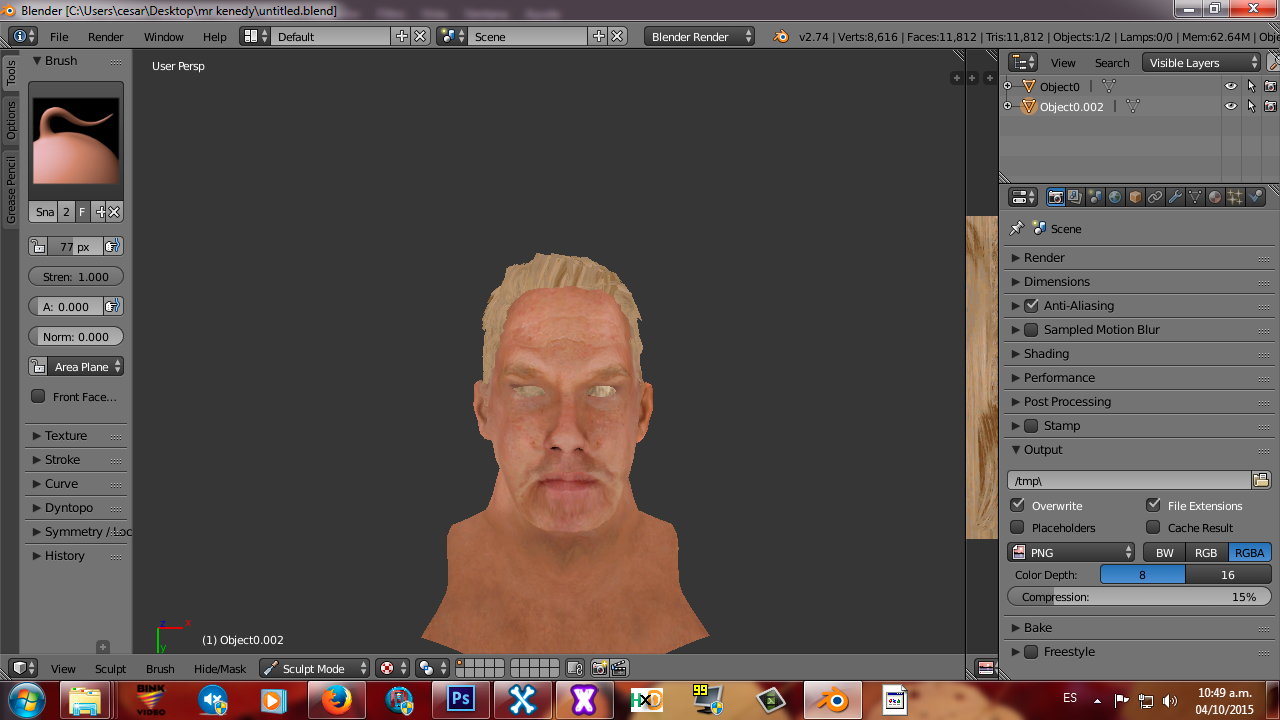
Task: Delete the Default screen layout with X icon
Action: (x=420, y=36)
